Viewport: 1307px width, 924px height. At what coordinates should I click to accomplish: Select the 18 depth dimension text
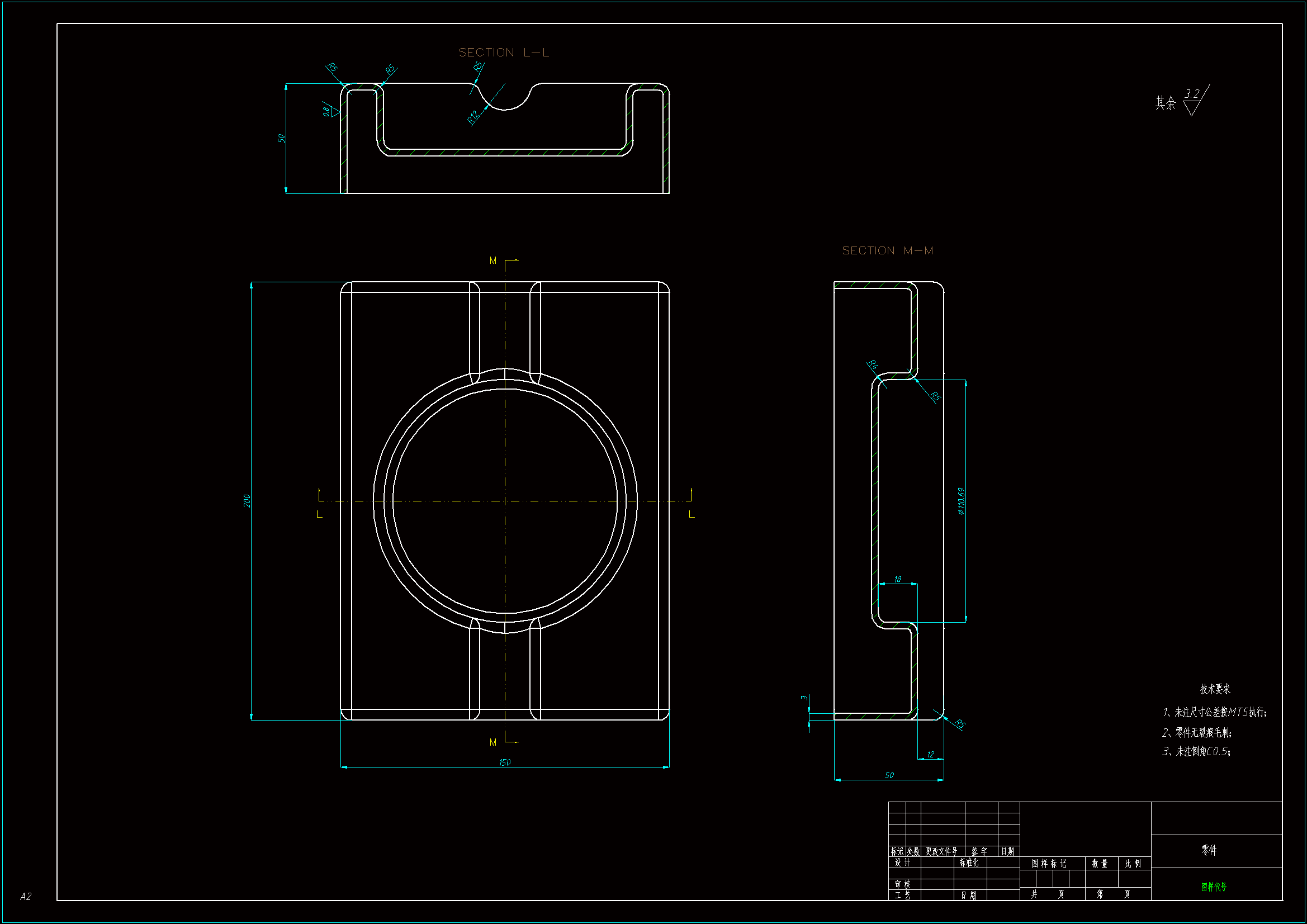897,579
